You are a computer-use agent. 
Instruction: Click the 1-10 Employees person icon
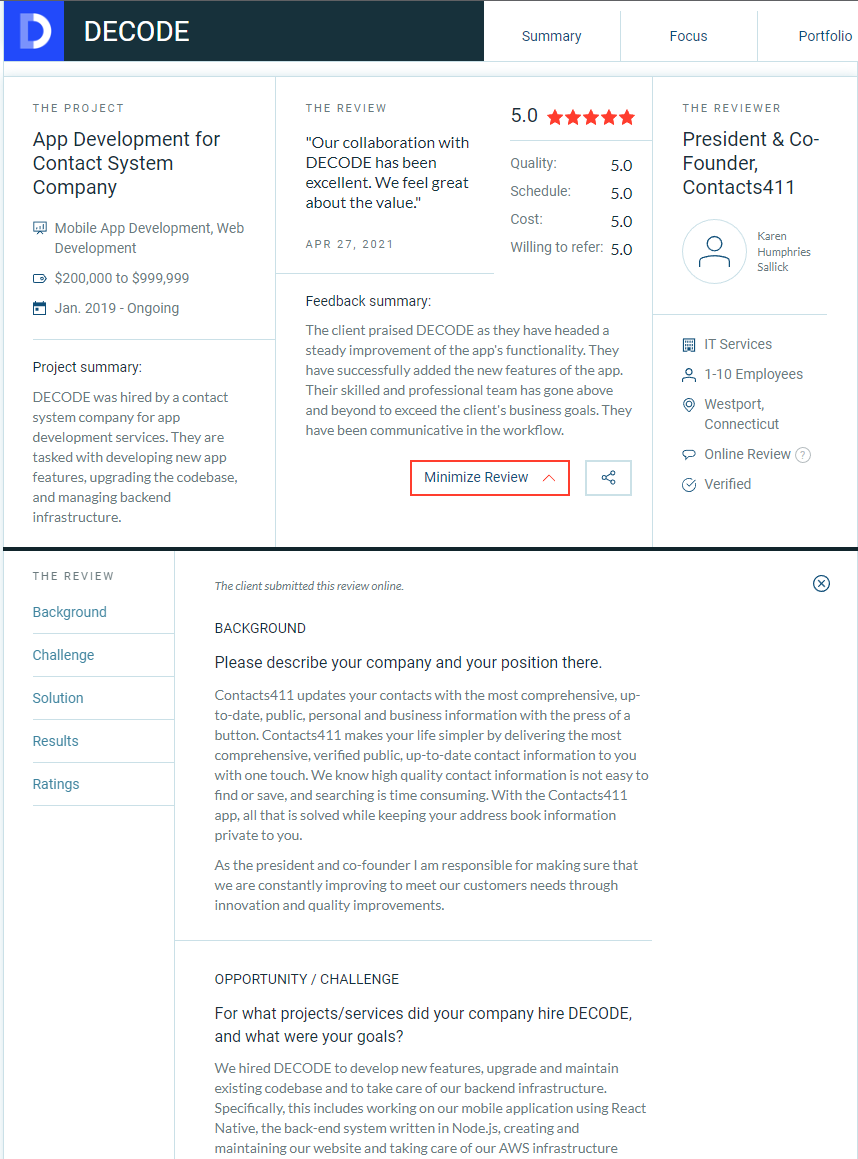tap(689, 375)
